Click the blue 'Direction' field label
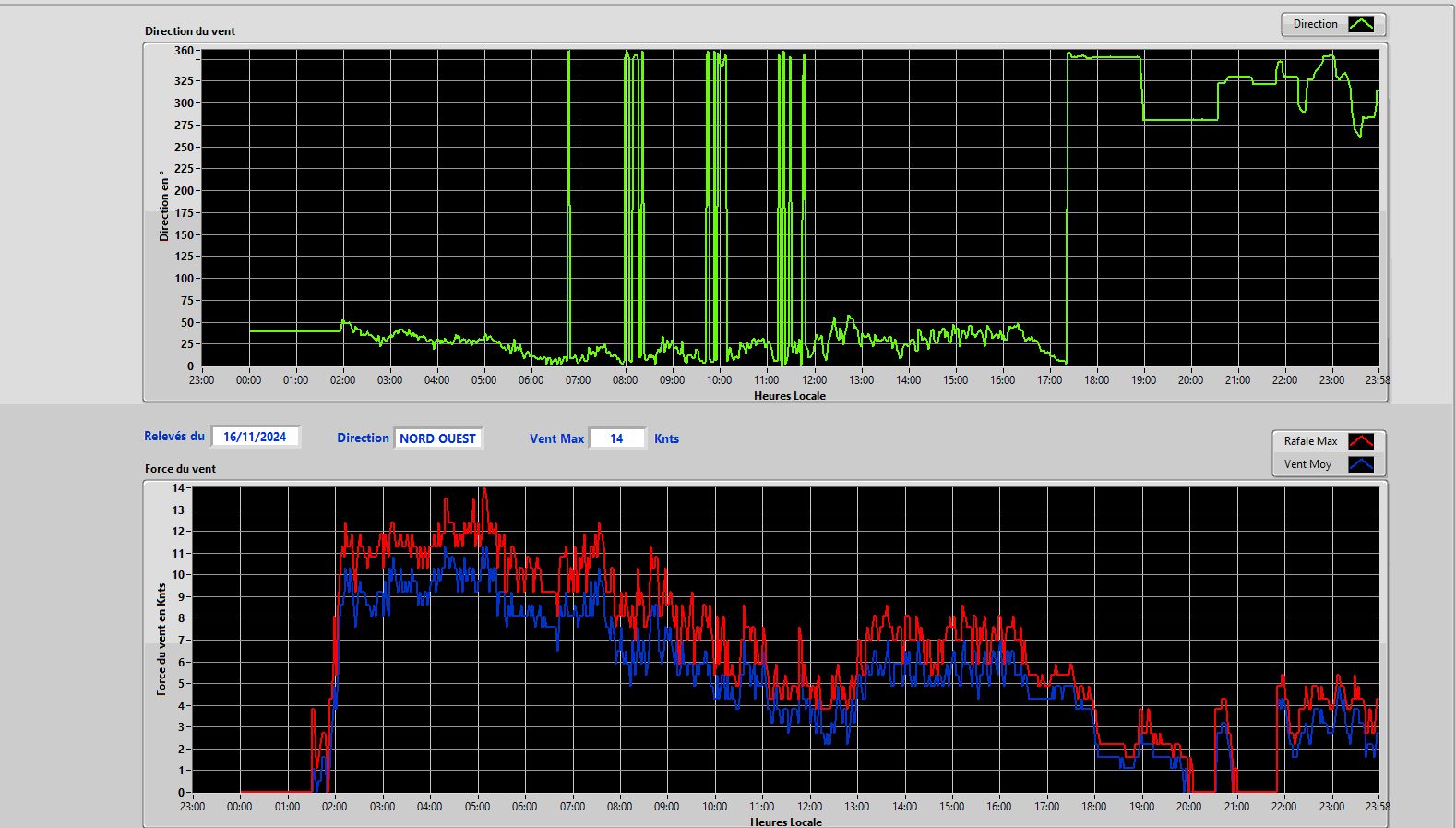Viewport: 1456px width, 828px height. [x=363, y=438]
